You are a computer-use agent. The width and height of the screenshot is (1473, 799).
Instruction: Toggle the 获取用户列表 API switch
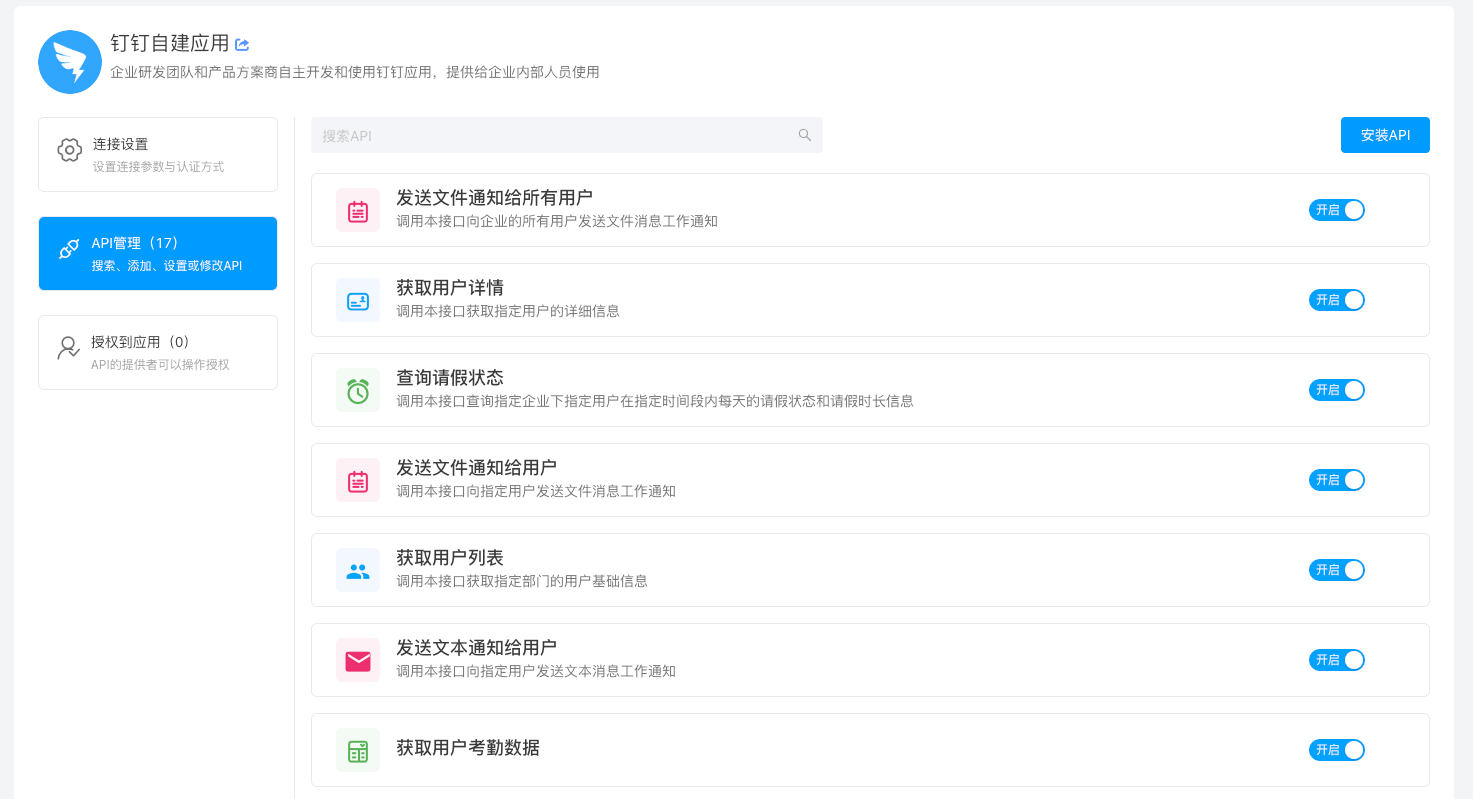pyautogui.click(x=1336, y=569)
